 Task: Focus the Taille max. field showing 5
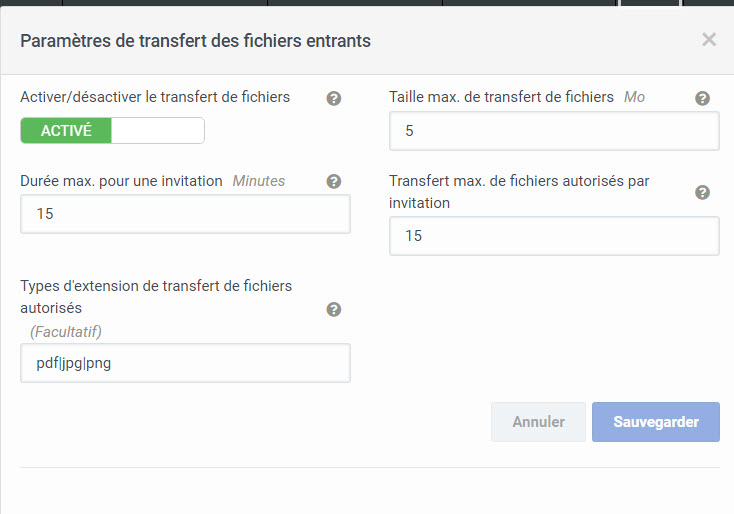pos(554,131)
